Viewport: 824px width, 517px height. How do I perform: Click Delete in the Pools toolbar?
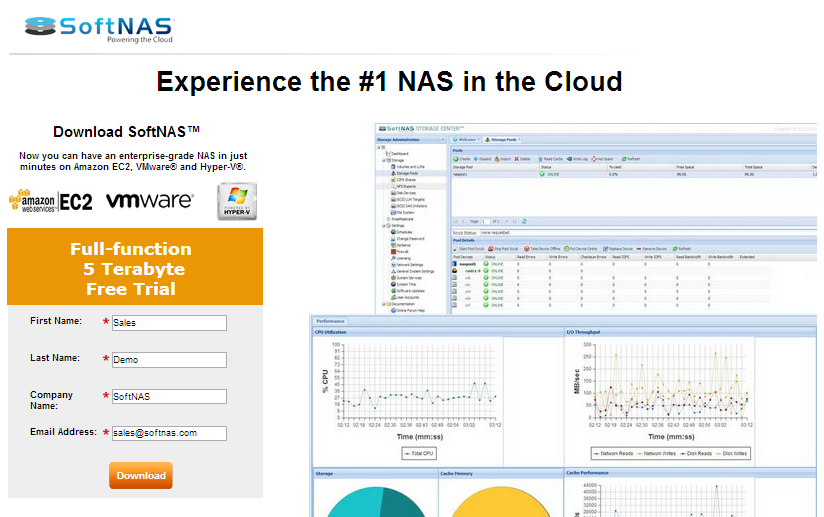[522, 159]
